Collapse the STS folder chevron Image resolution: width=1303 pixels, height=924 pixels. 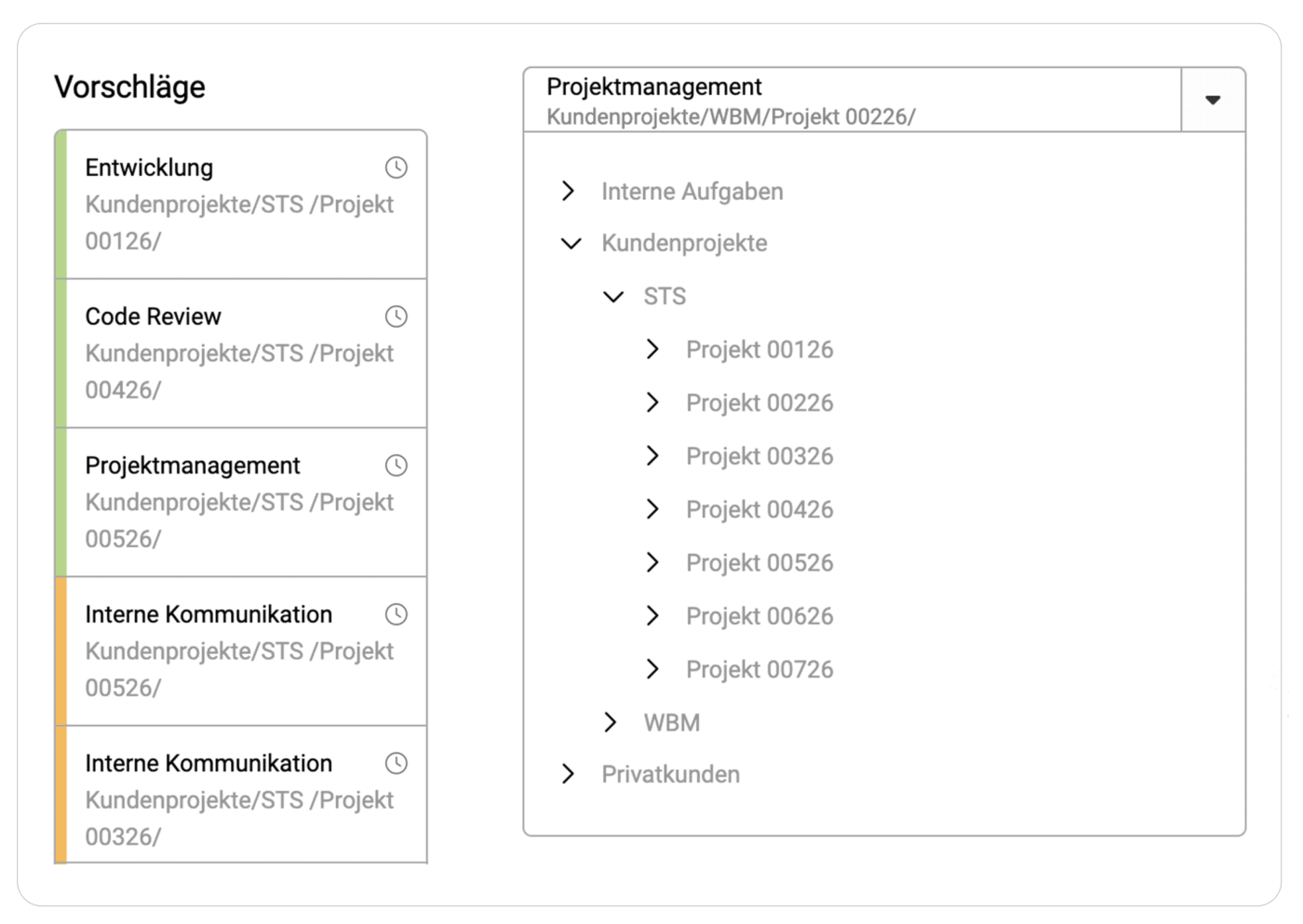(x=613, y=297)
